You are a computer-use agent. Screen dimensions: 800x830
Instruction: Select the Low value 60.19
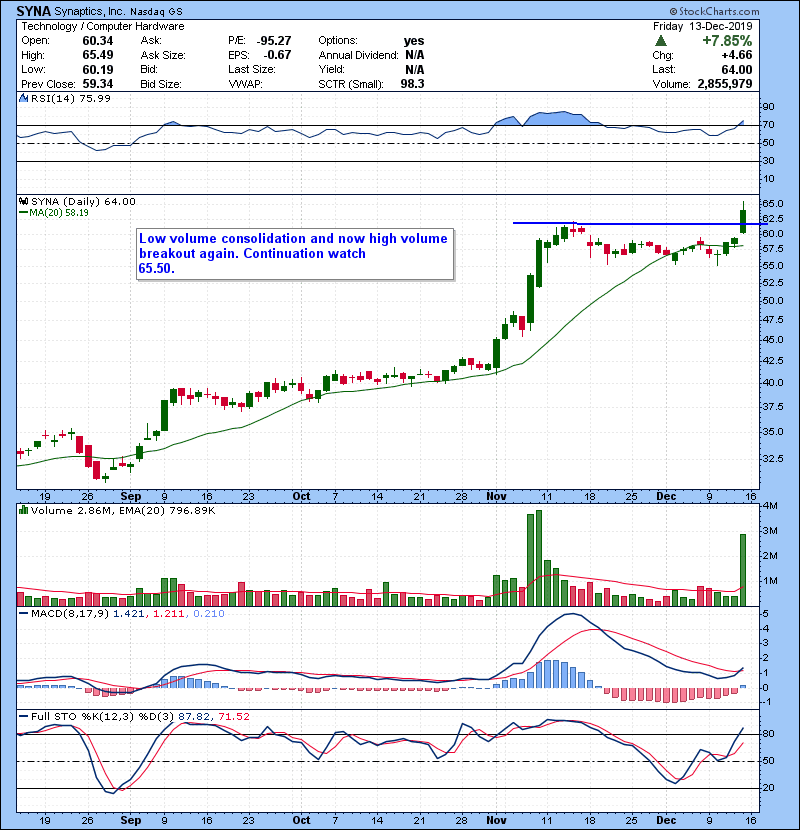tap(98, 70)
